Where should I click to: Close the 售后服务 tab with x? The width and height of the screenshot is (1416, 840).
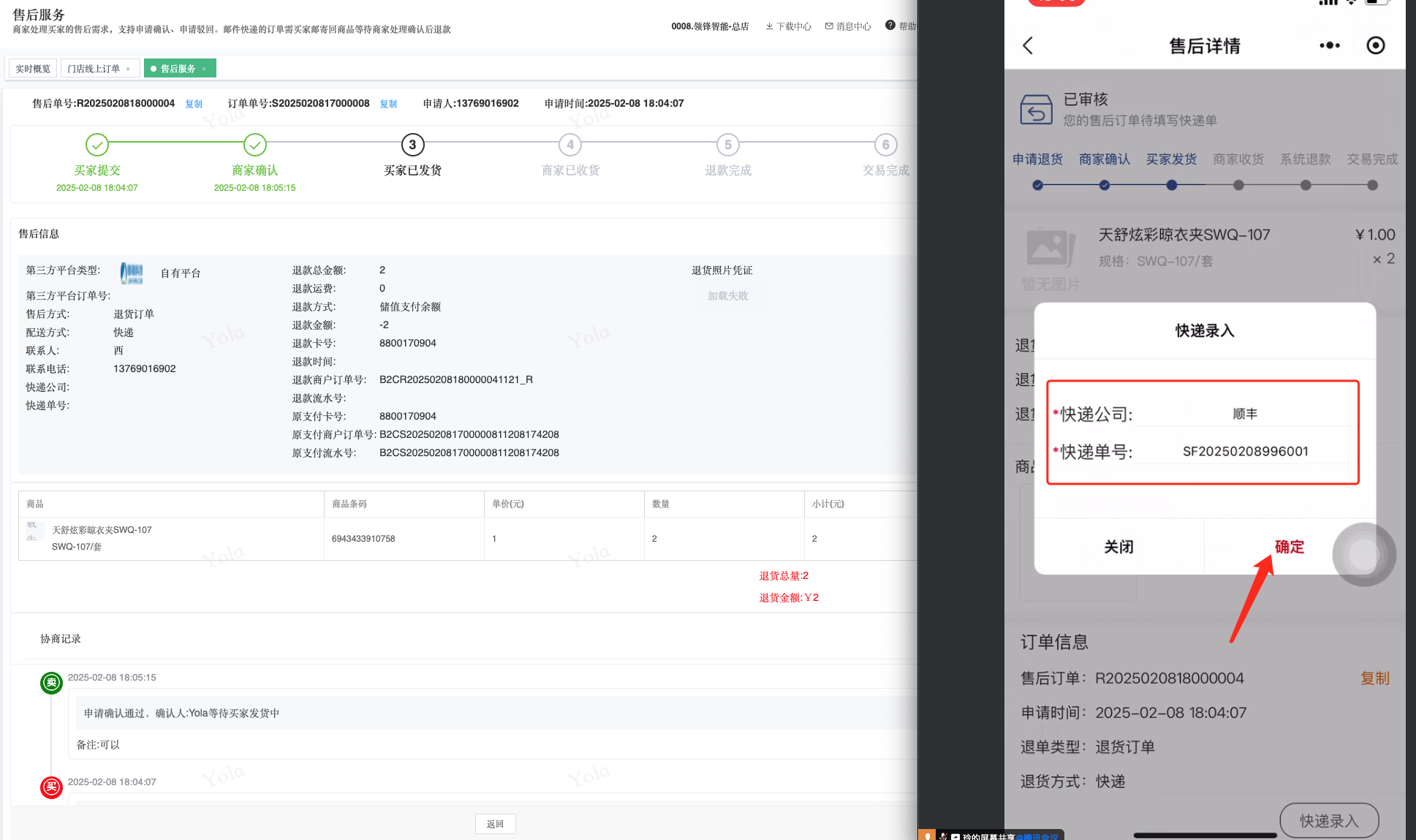tap(204, 69)
